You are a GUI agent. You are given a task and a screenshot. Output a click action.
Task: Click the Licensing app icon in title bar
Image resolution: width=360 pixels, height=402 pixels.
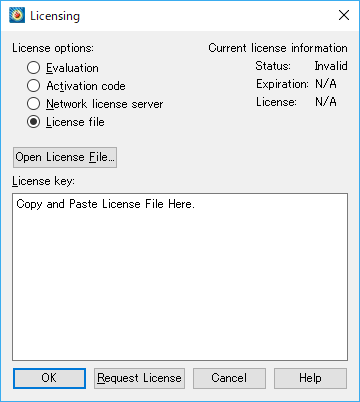[17, 16]
